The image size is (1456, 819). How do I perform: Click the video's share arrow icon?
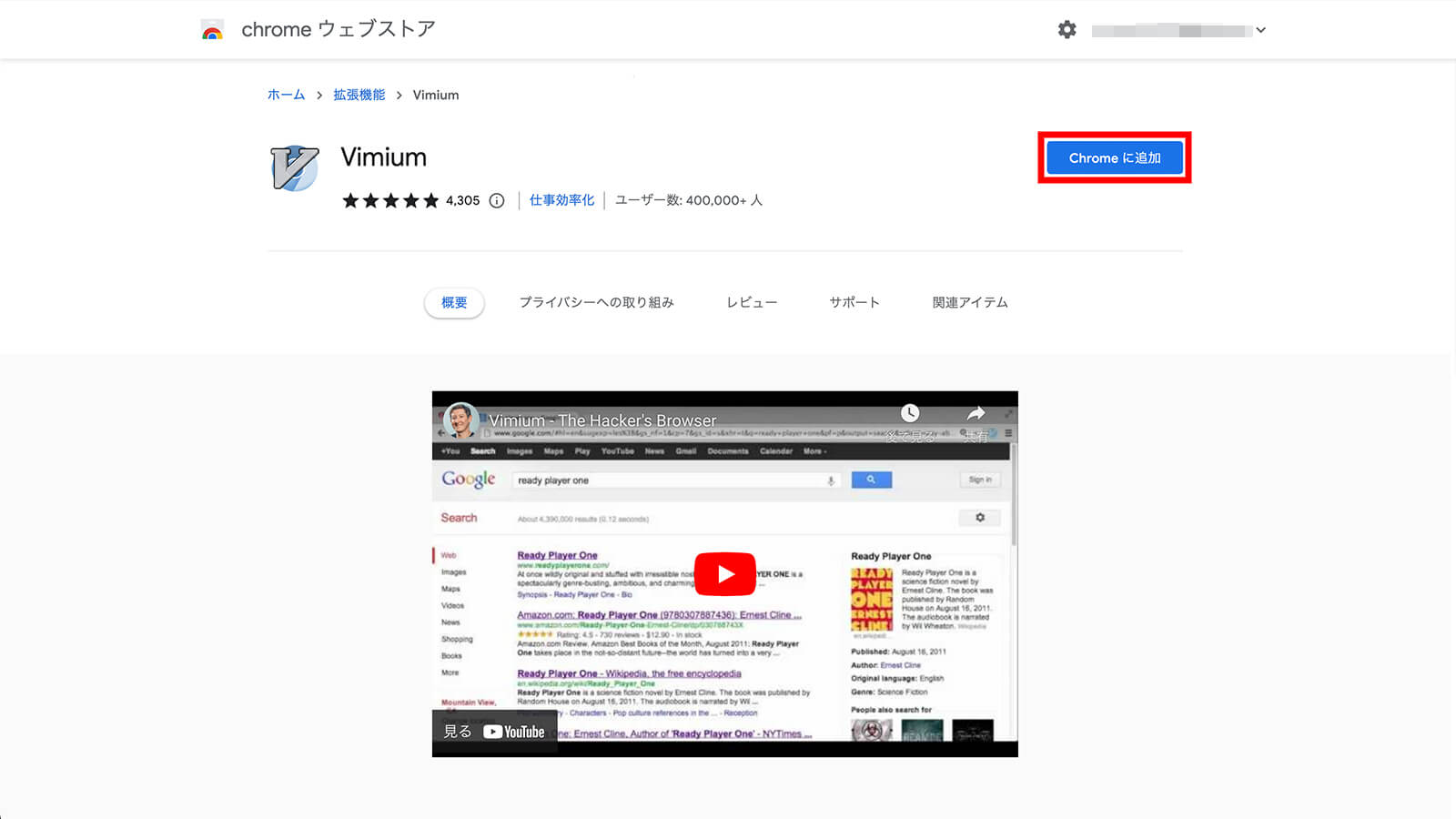976,413
